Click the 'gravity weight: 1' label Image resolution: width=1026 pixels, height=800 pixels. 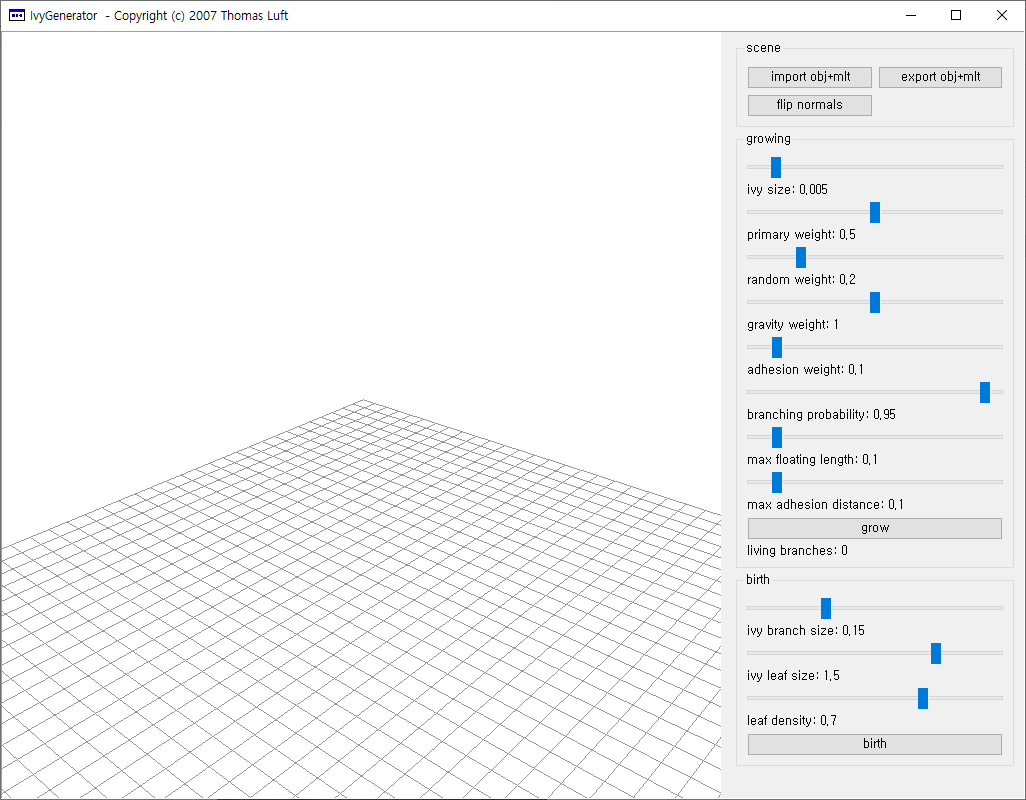(x=792, y=325)
